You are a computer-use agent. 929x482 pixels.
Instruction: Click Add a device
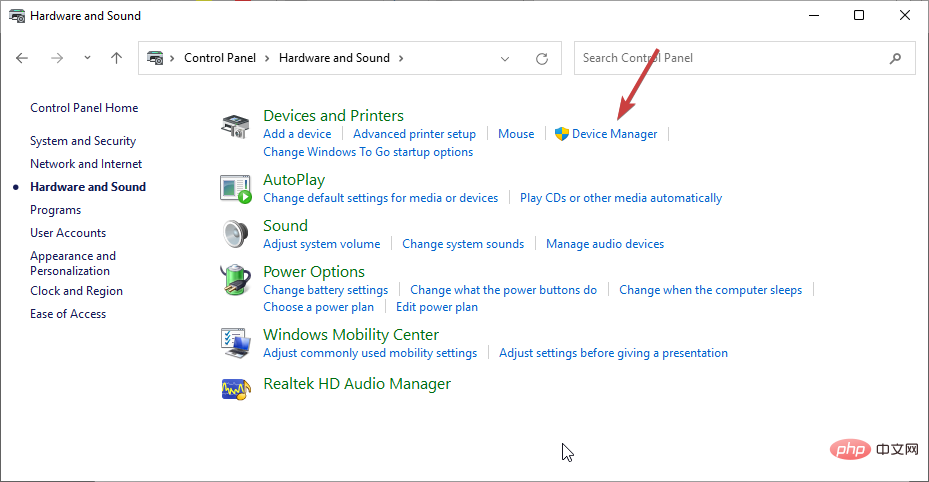tap(297, 134)
